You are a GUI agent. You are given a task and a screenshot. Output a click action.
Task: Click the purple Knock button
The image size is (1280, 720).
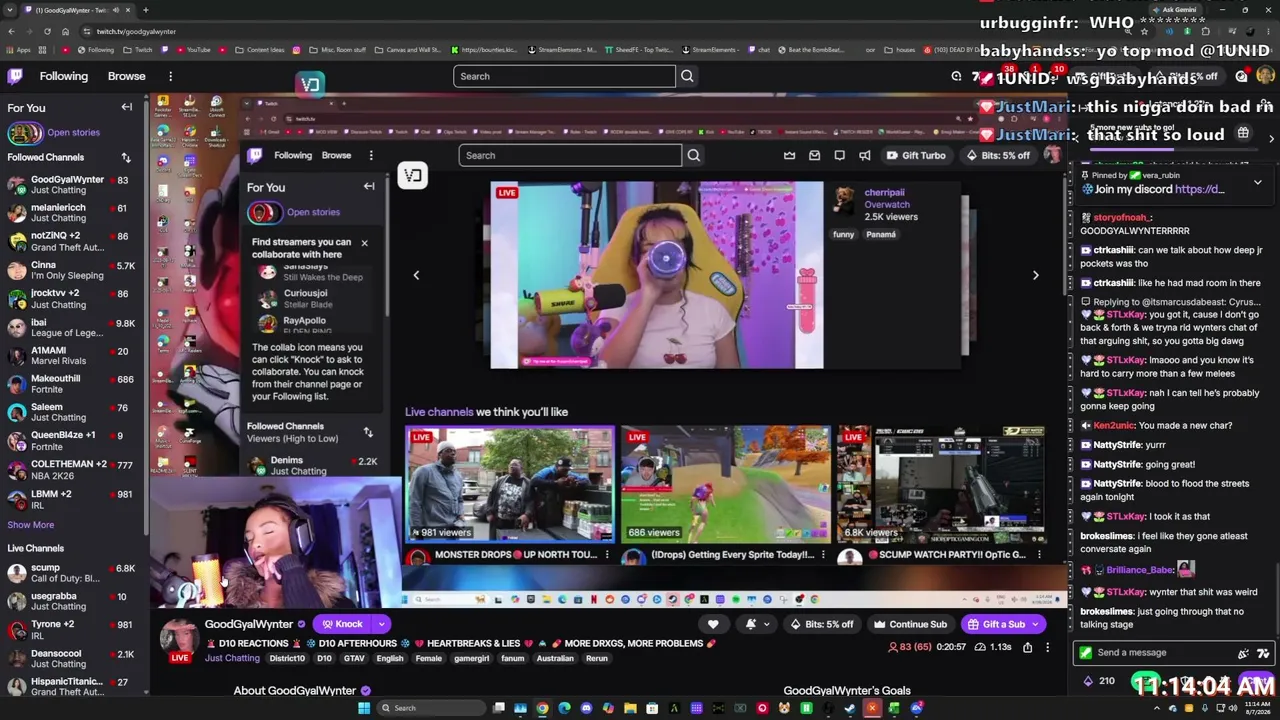[x=343, y=624]
